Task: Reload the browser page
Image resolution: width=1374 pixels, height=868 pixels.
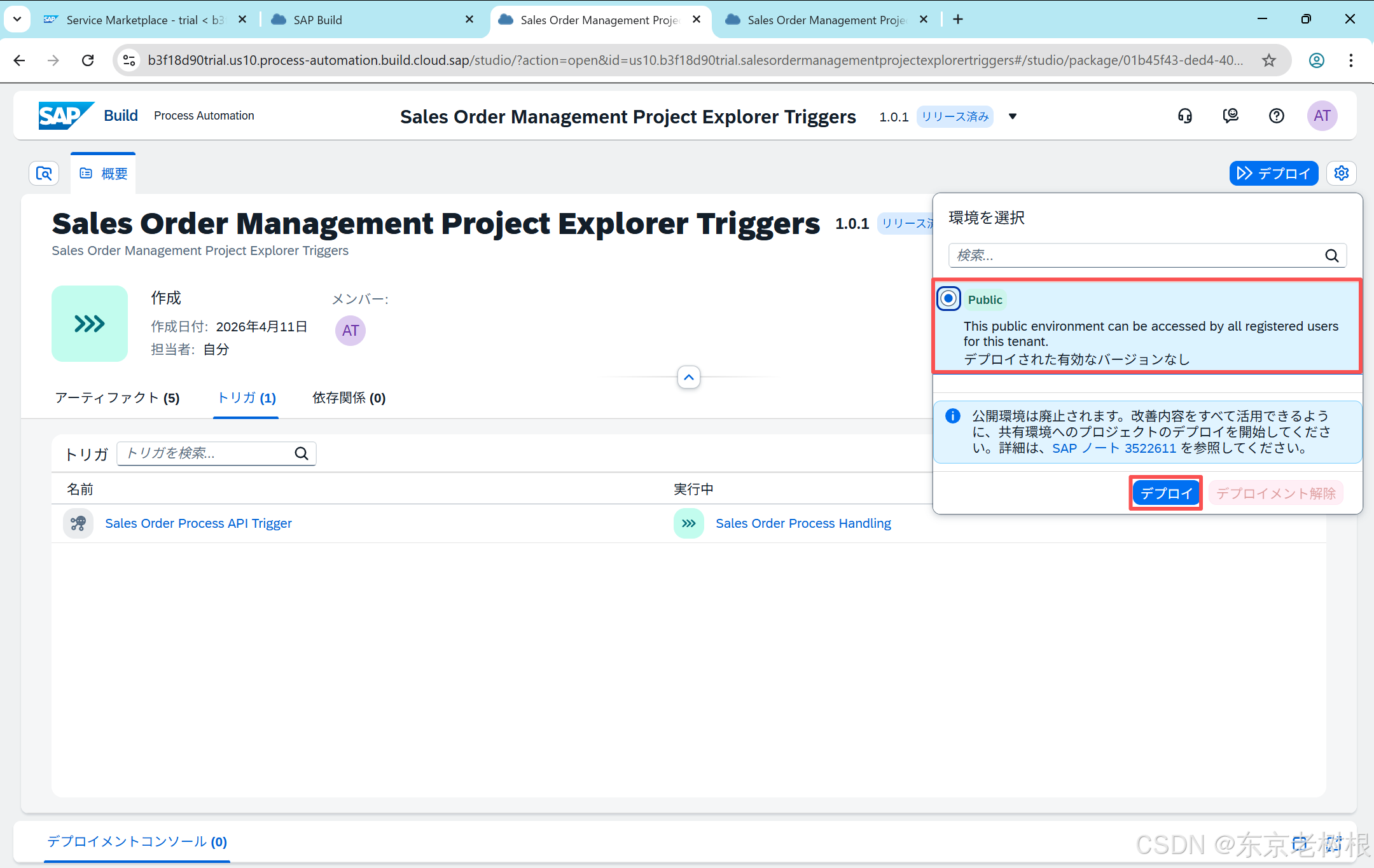Action: (88, 60)
